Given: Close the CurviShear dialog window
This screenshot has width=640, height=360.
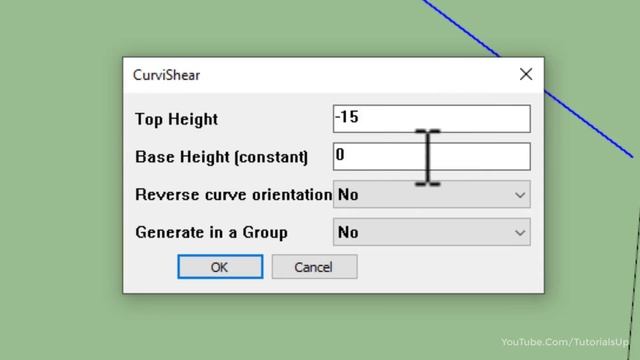Looking at the screenshot, I should pyautogui.click(x=526, y=74).
